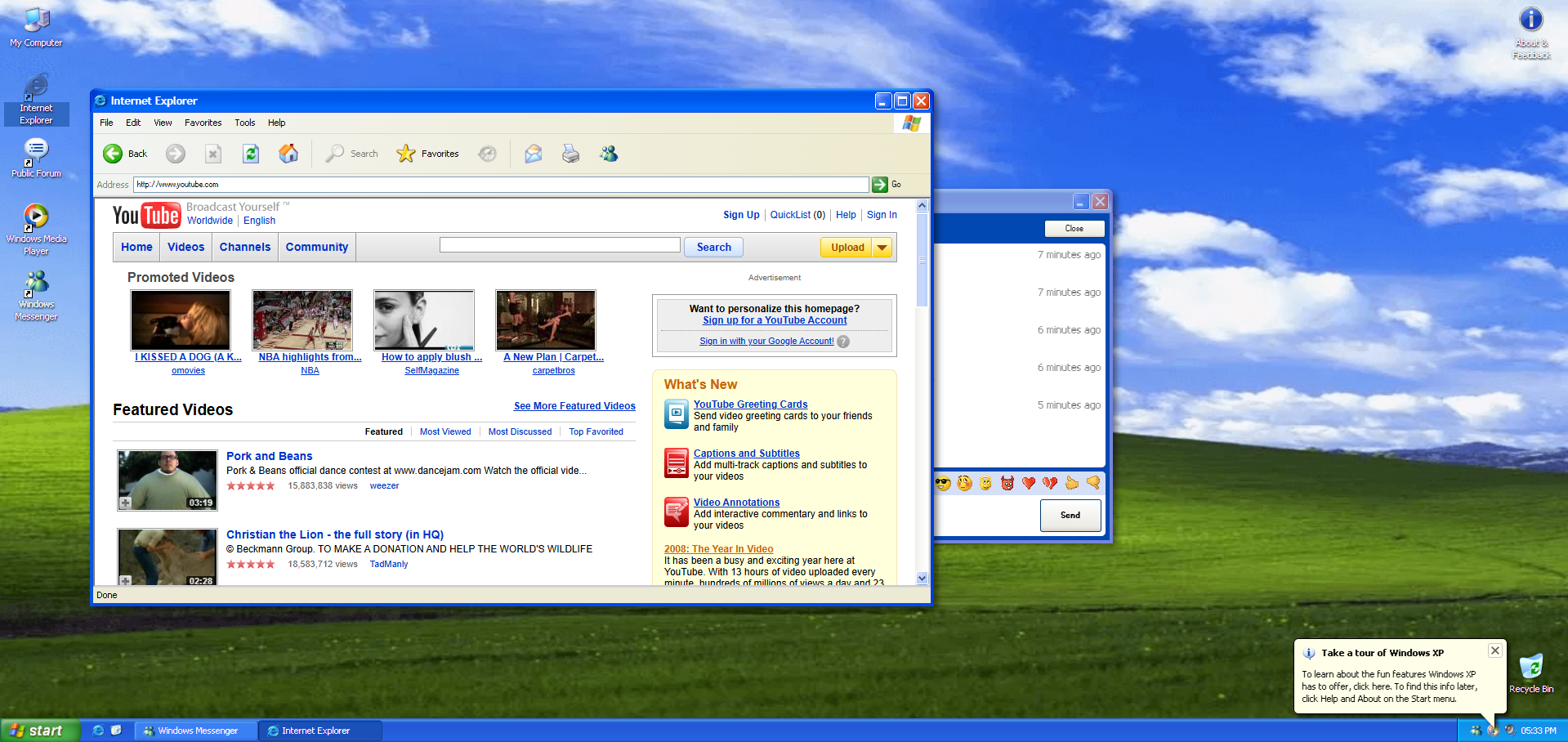Click the Print toolbar icon
Screen dimensions: 1568x742
tap(570, 154)
